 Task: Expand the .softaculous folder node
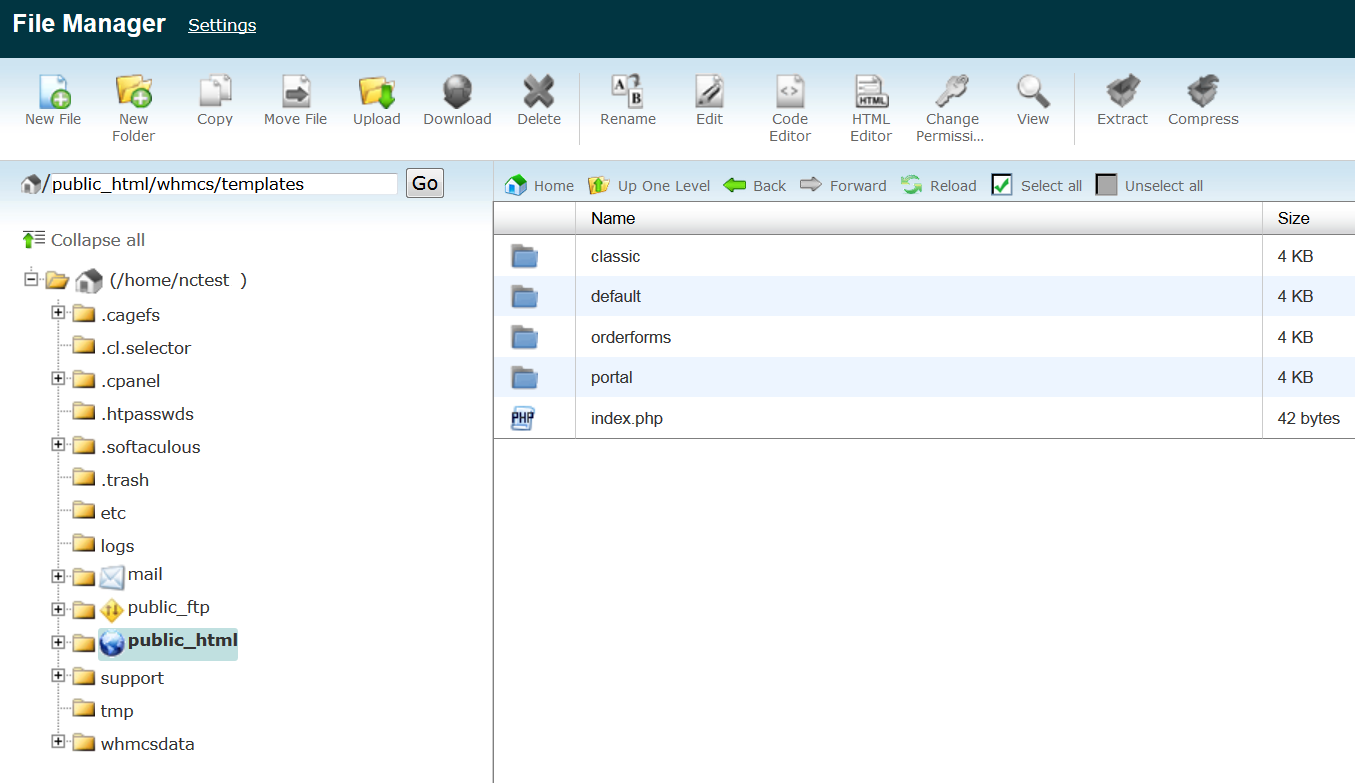pyautogui.click(x=58, y=445)
